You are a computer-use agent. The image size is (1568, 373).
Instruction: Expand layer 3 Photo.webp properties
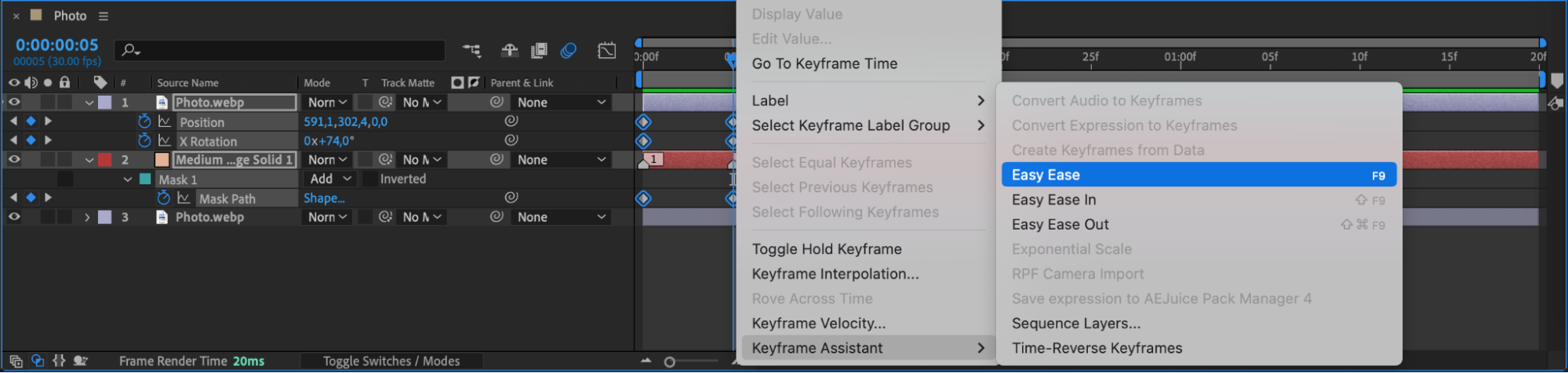pyautogui.click(x=88, y=217)
